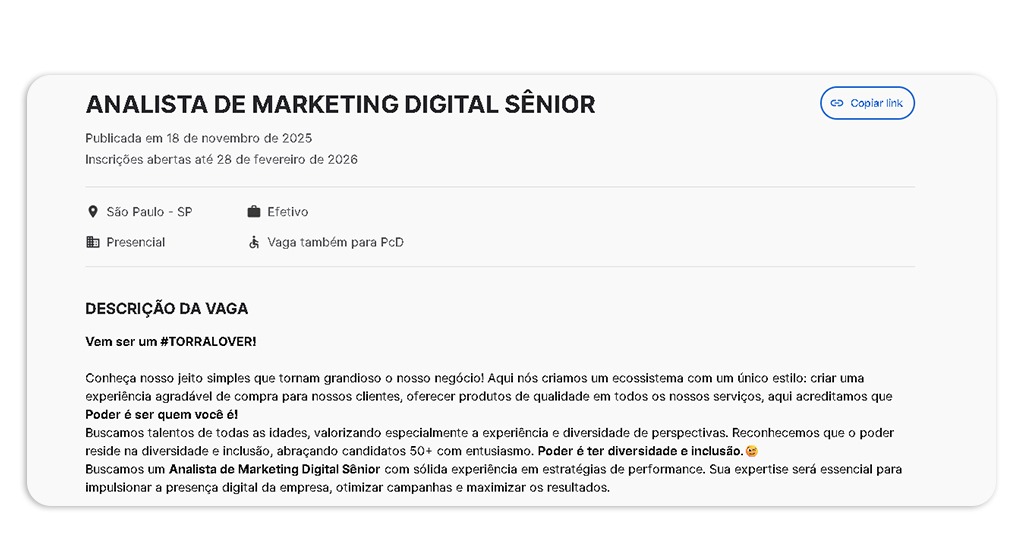Image resolution: width=1024 pixels, height=536 pixels.
Task: Click the publication date text
Action: tap(198, 138)
